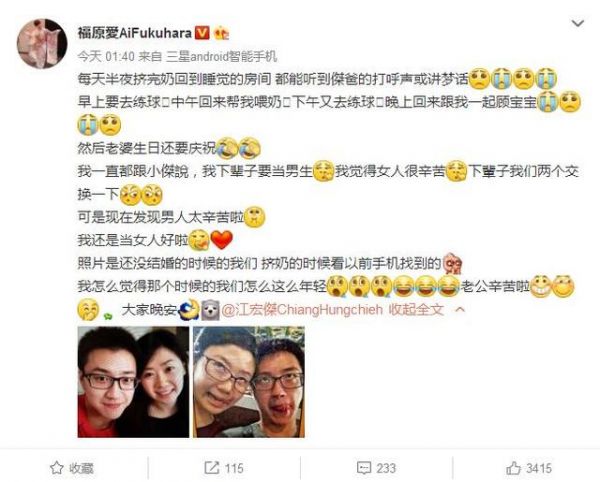Screen dimensions: 600x482
Task: Click the 收藏 favorite label
Action: click(x=82, y=468)
